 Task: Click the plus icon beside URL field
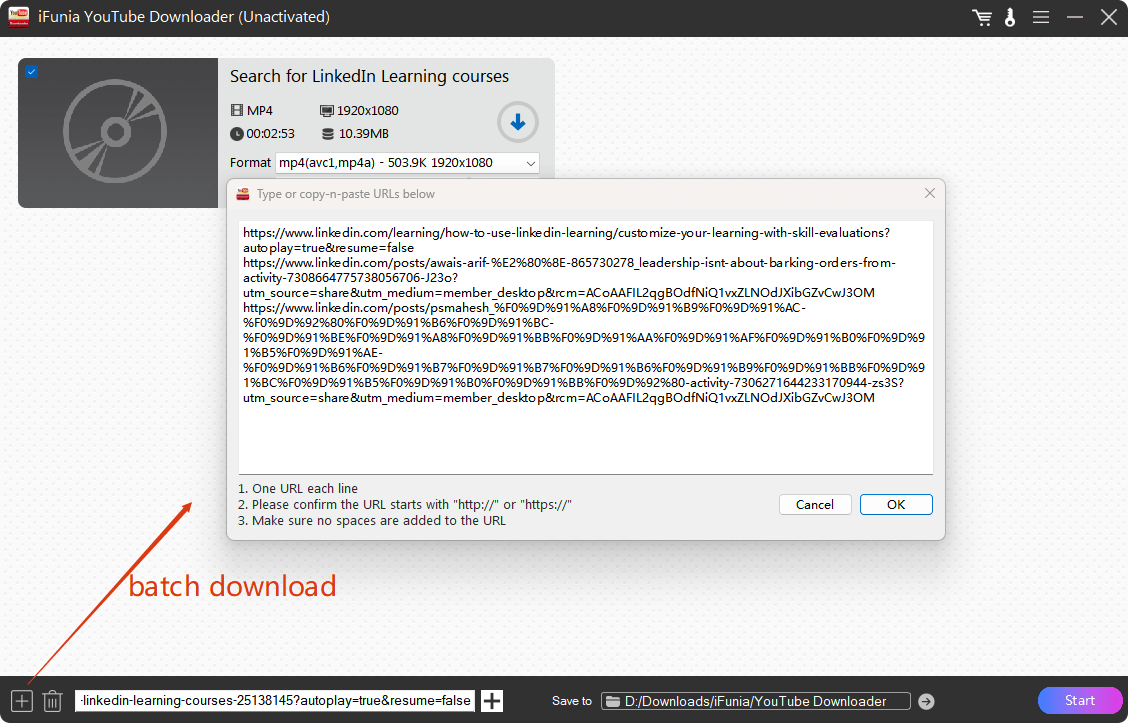(492, 701)
